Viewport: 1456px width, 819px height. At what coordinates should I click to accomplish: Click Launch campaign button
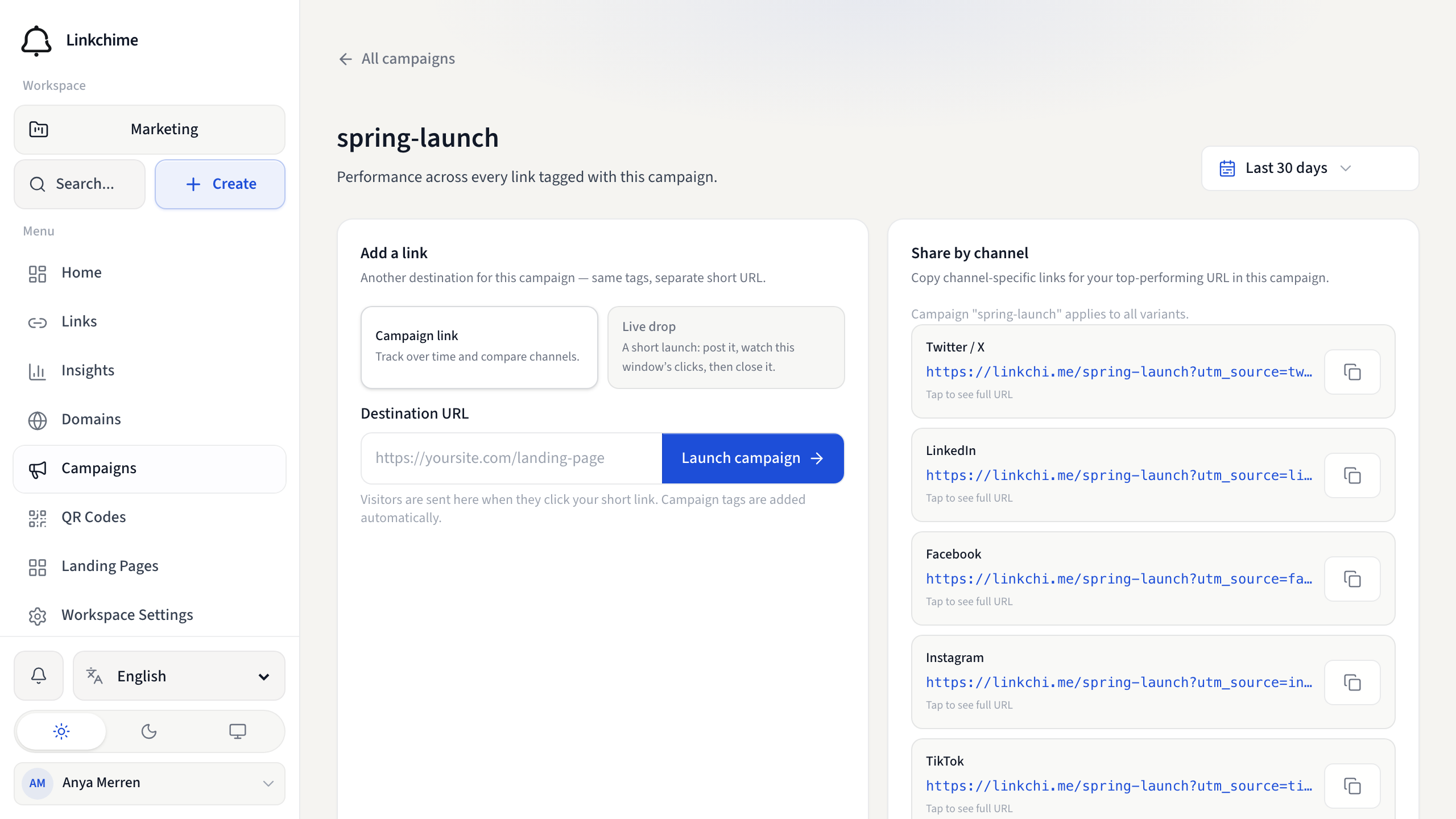point(752,458)
